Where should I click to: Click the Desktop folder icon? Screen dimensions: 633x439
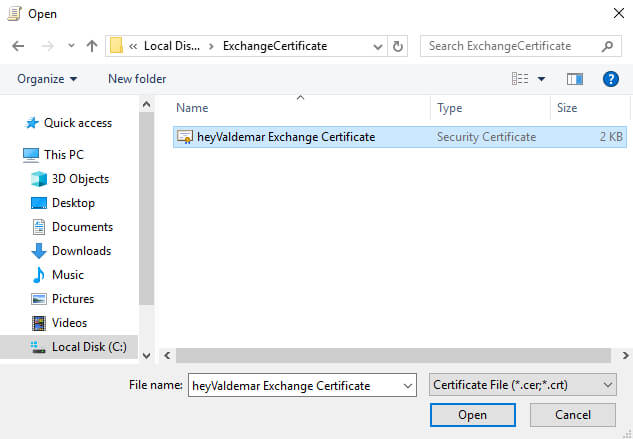(39, 203)
